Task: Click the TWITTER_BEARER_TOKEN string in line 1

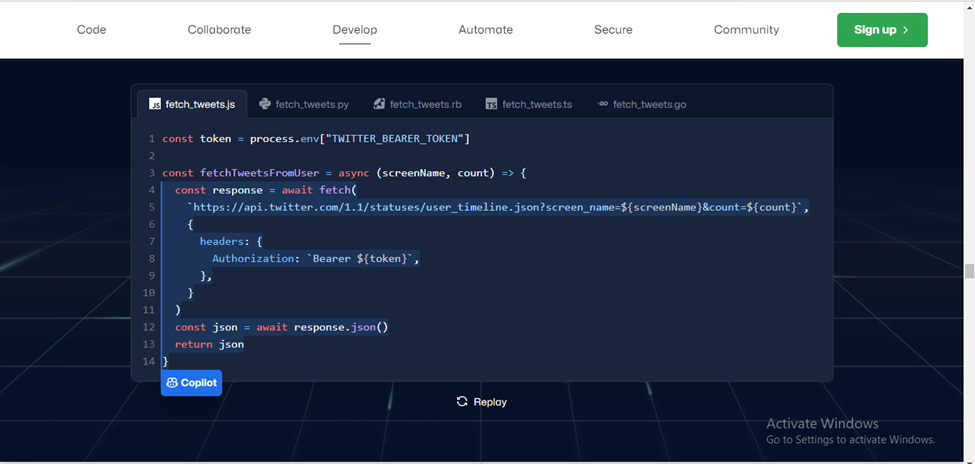Action: [396, 138]
